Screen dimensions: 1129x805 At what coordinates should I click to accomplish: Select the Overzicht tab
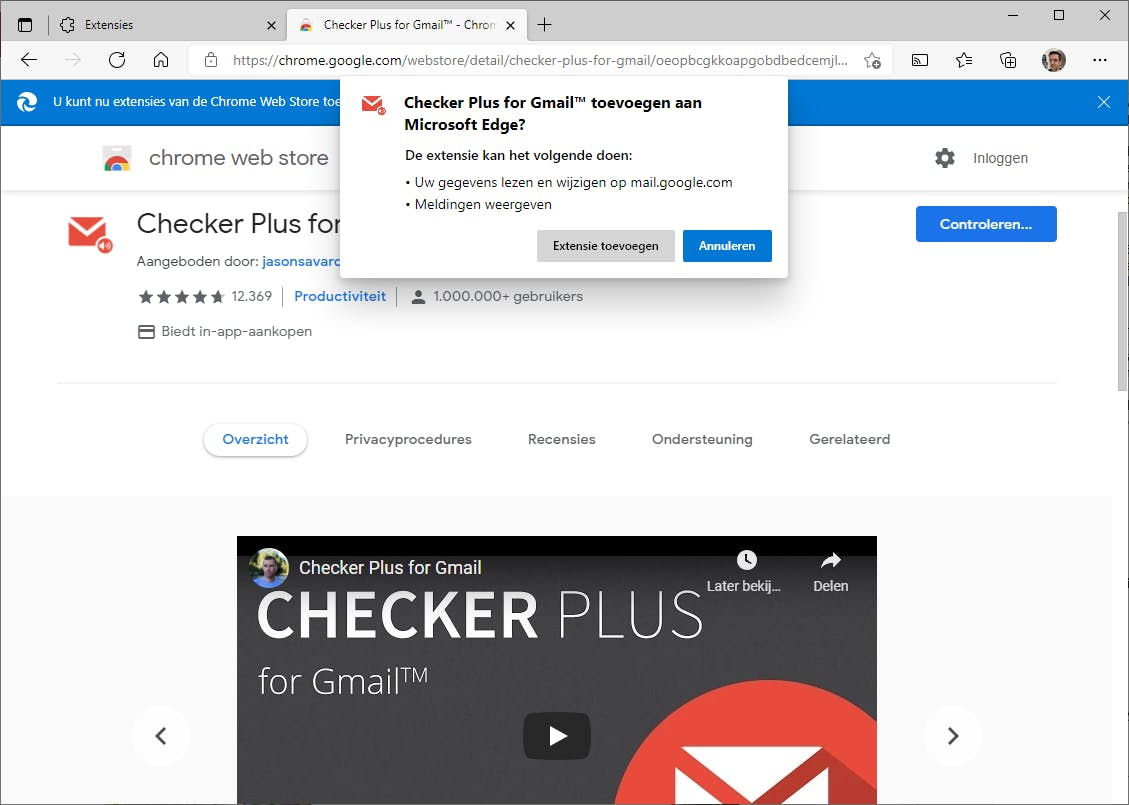coord(256,440)
